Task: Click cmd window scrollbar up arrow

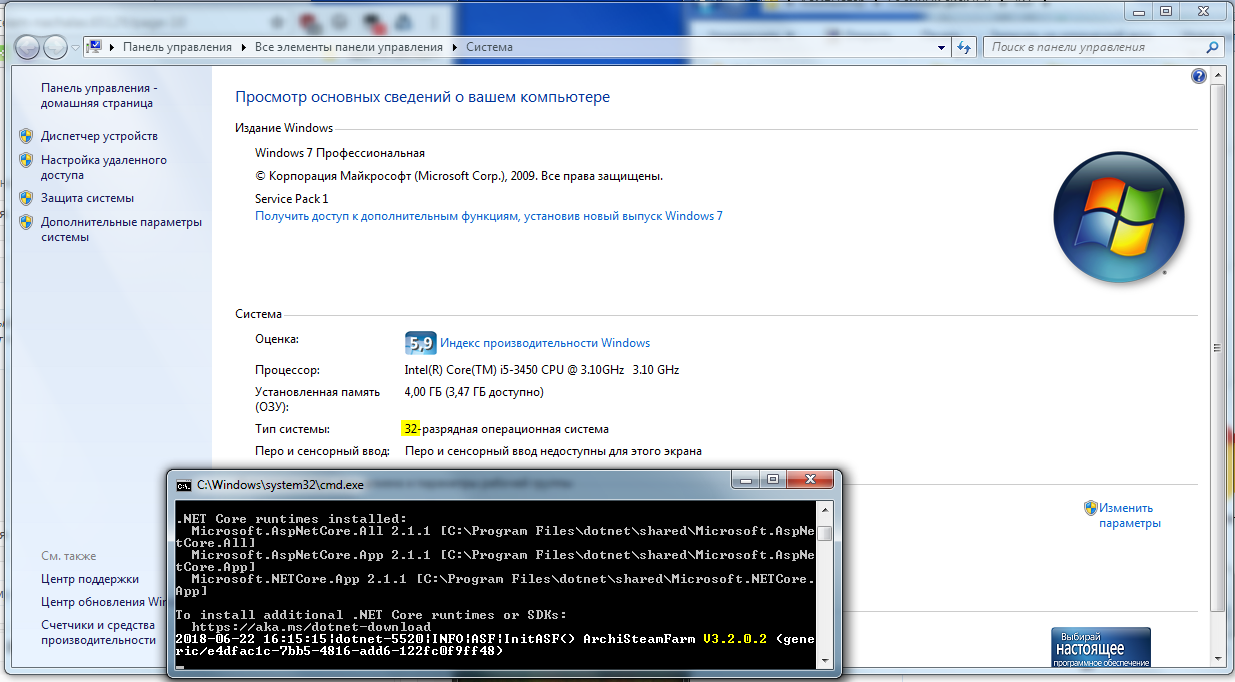Action: [824, 508]
